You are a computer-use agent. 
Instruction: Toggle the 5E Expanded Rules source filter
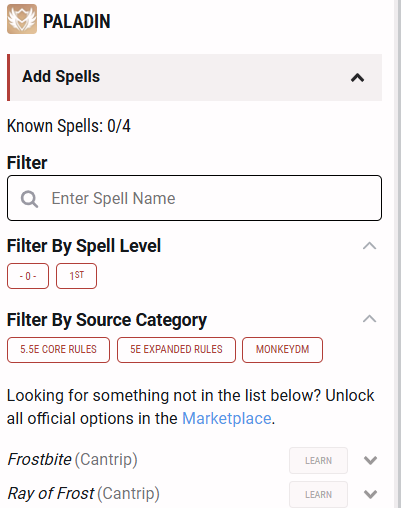pos(176,350)
